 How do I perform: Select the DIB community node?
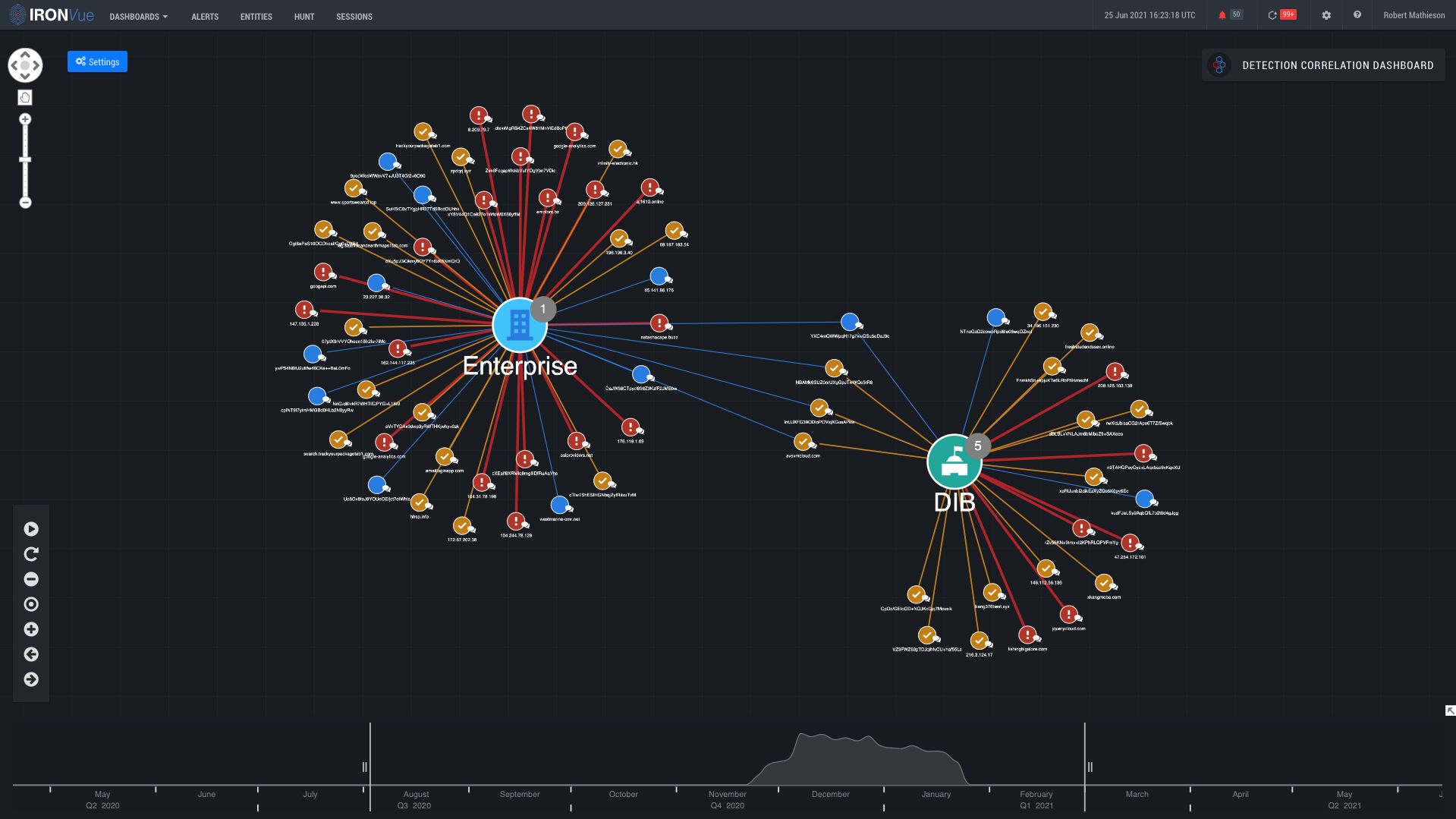954,461
